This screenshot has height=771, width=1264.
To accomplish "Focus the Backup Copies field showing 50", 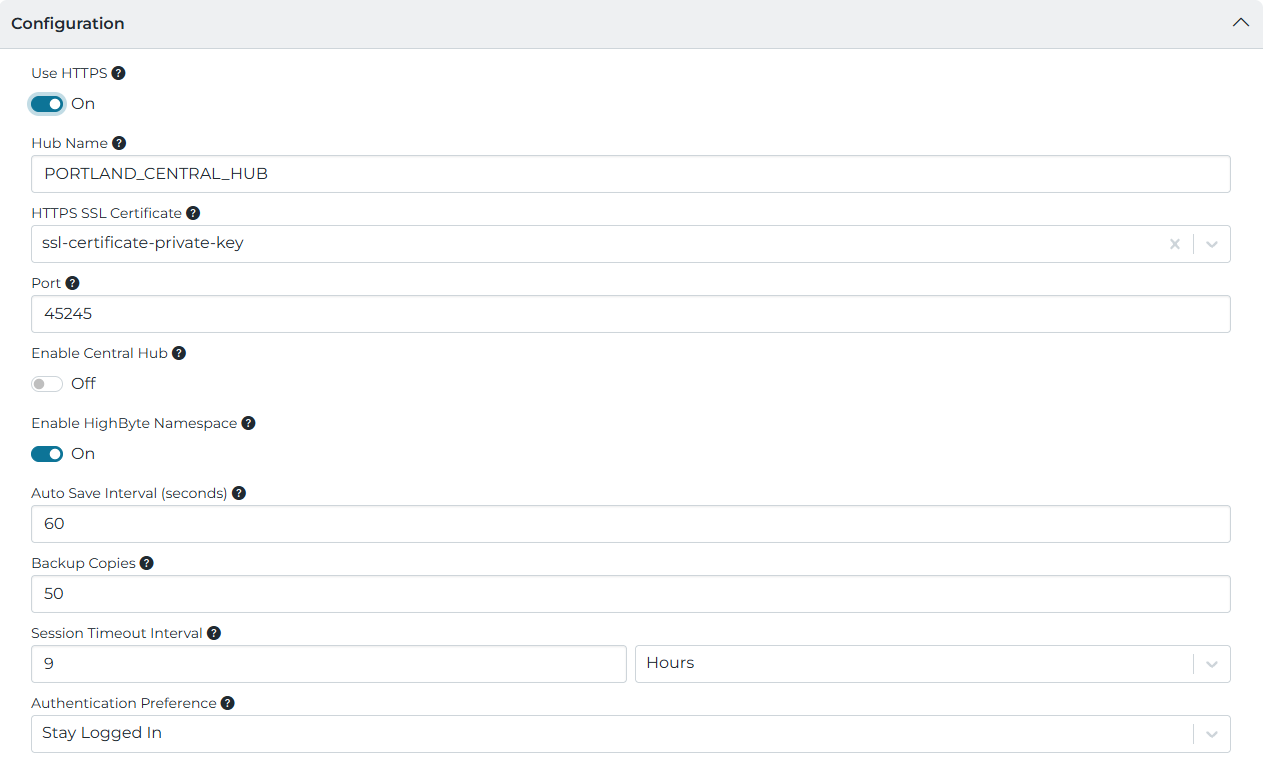I will [x=631, y=594].
